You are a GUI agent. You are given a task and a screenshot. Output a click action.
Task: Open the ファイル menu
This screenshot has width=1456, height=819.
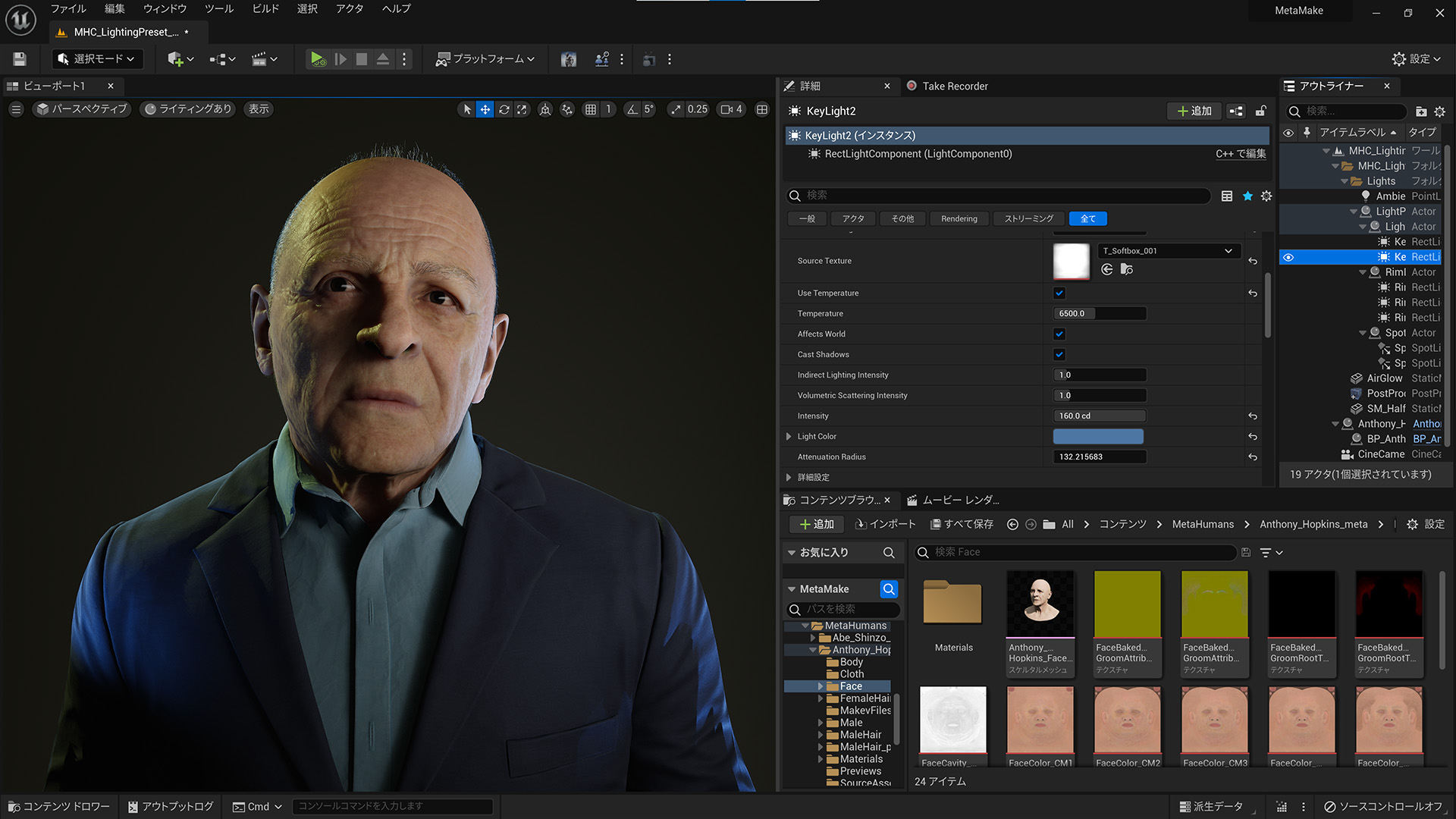(x=68, y=9)
